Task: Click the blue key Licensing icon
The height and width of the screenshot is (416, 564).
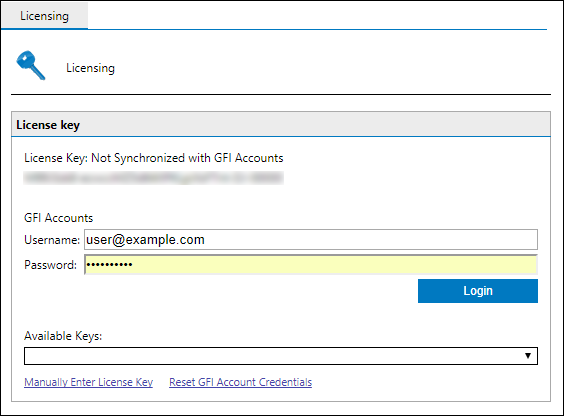Action: [31, 65]
